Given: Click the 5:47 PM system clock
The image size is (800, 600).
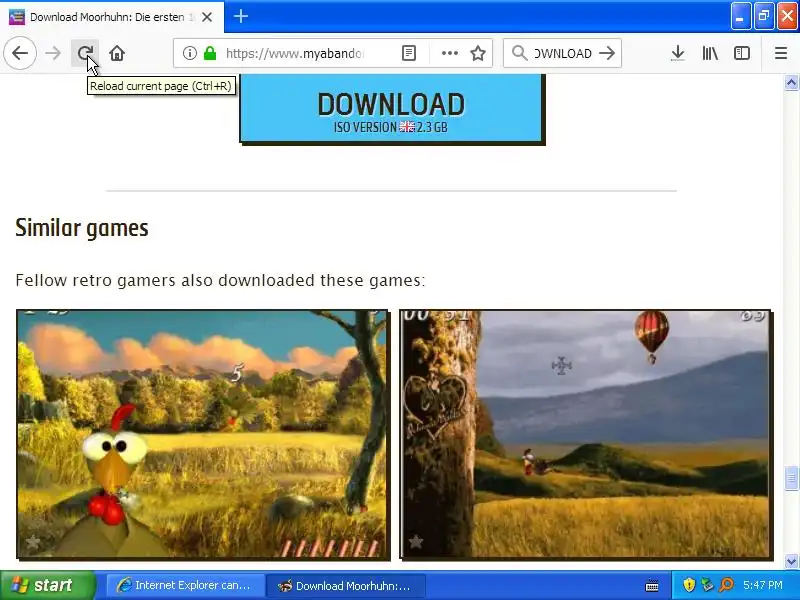Looking at the screenshot, I should coord(763,585).
